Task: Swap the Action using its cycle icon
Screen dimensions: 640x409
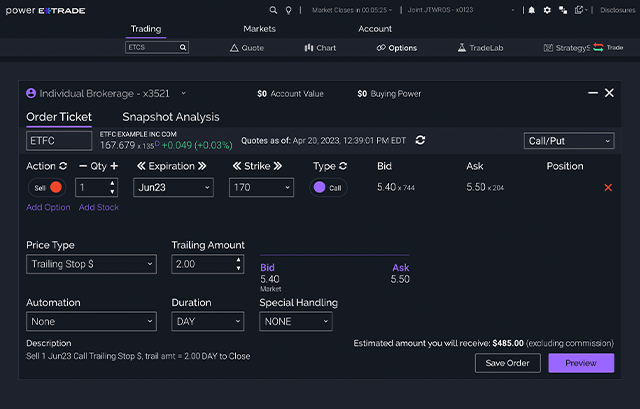Action: (64, 166)
